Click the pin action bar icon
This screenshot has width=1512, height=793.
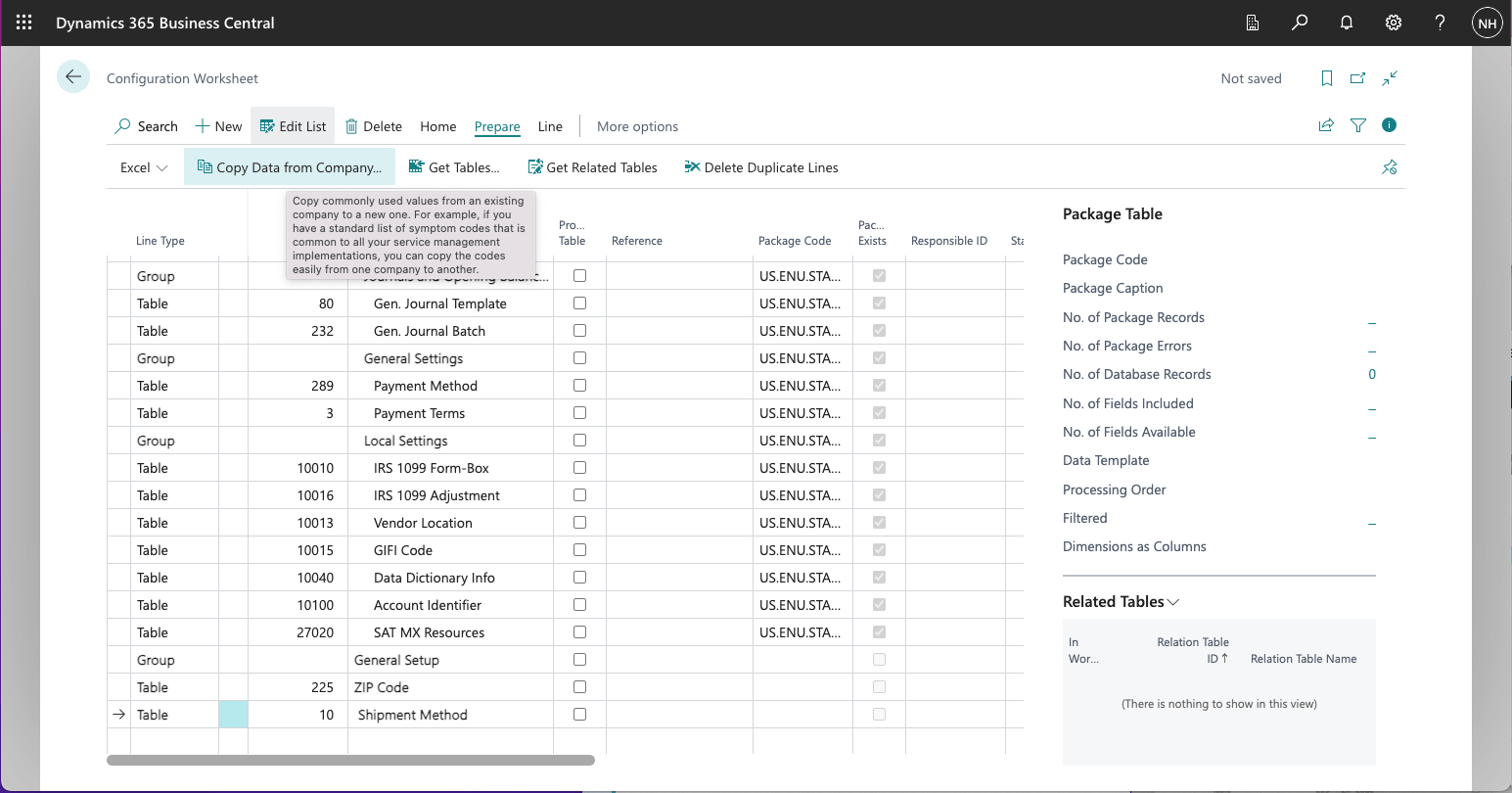click(1389, 167)
